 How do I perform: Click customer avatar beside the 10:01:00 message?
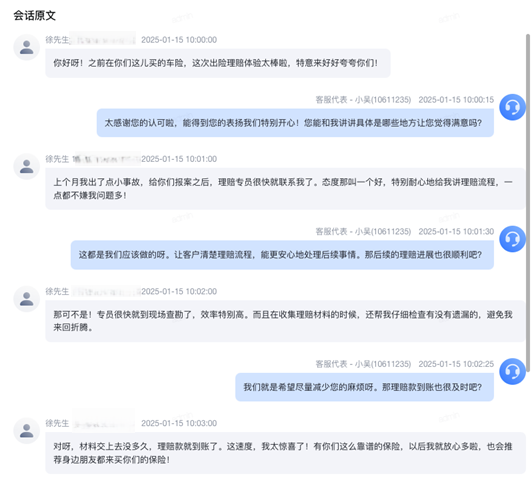coord(26,167)
